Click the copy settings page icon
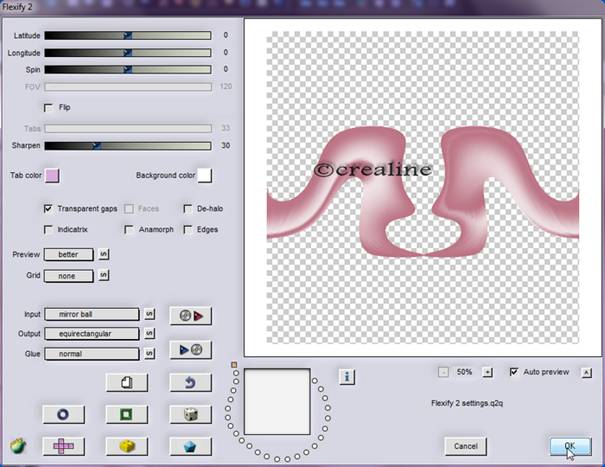 click(126, 382)
